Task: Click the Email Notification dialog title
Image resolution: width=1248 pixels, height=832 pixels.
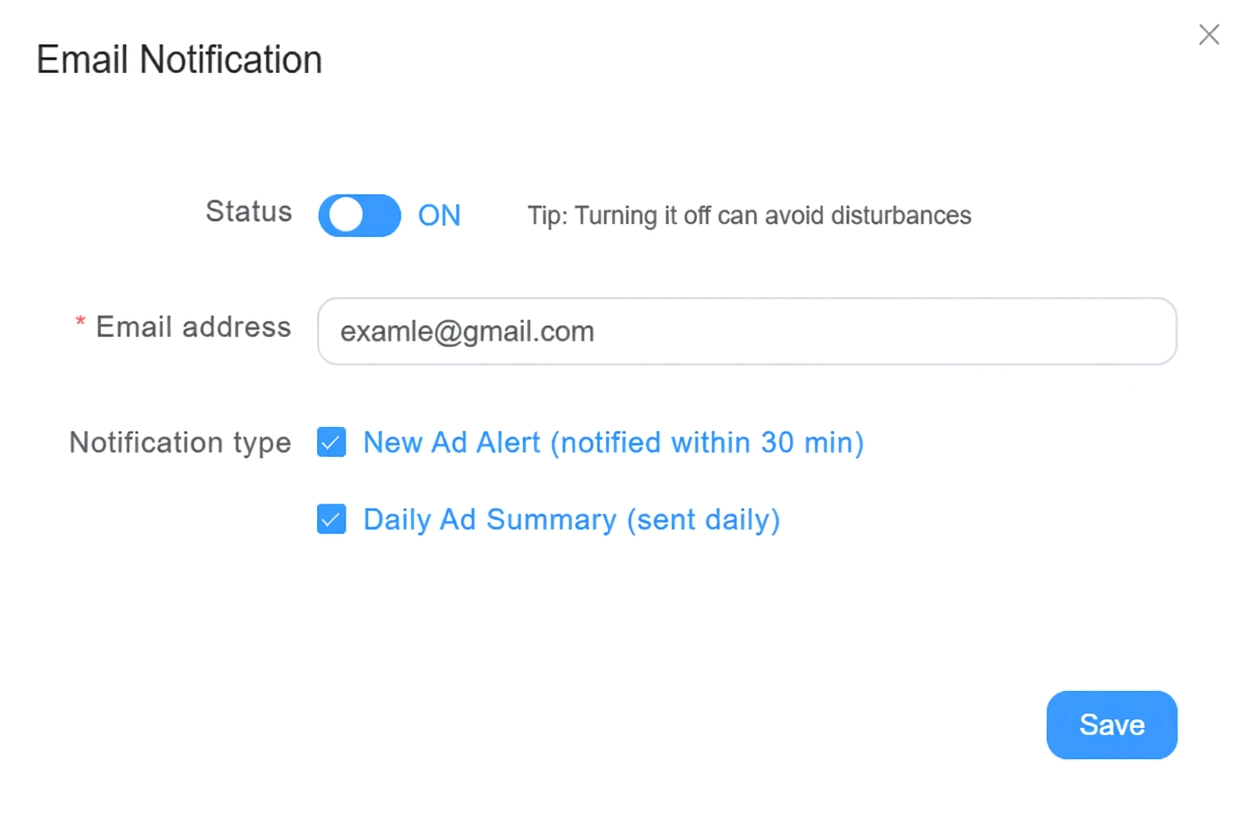Action: click(178, 59)
